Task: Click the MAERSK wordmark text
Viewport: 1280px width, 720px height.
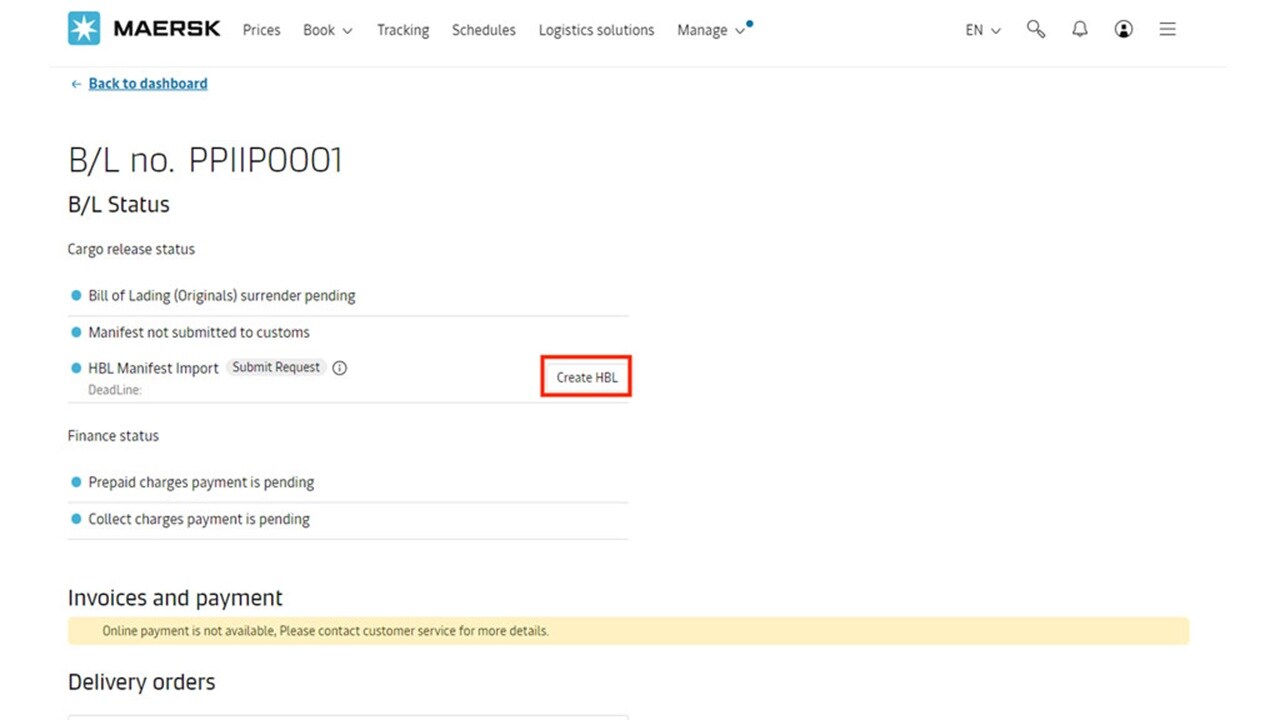Action: [167, 29]
